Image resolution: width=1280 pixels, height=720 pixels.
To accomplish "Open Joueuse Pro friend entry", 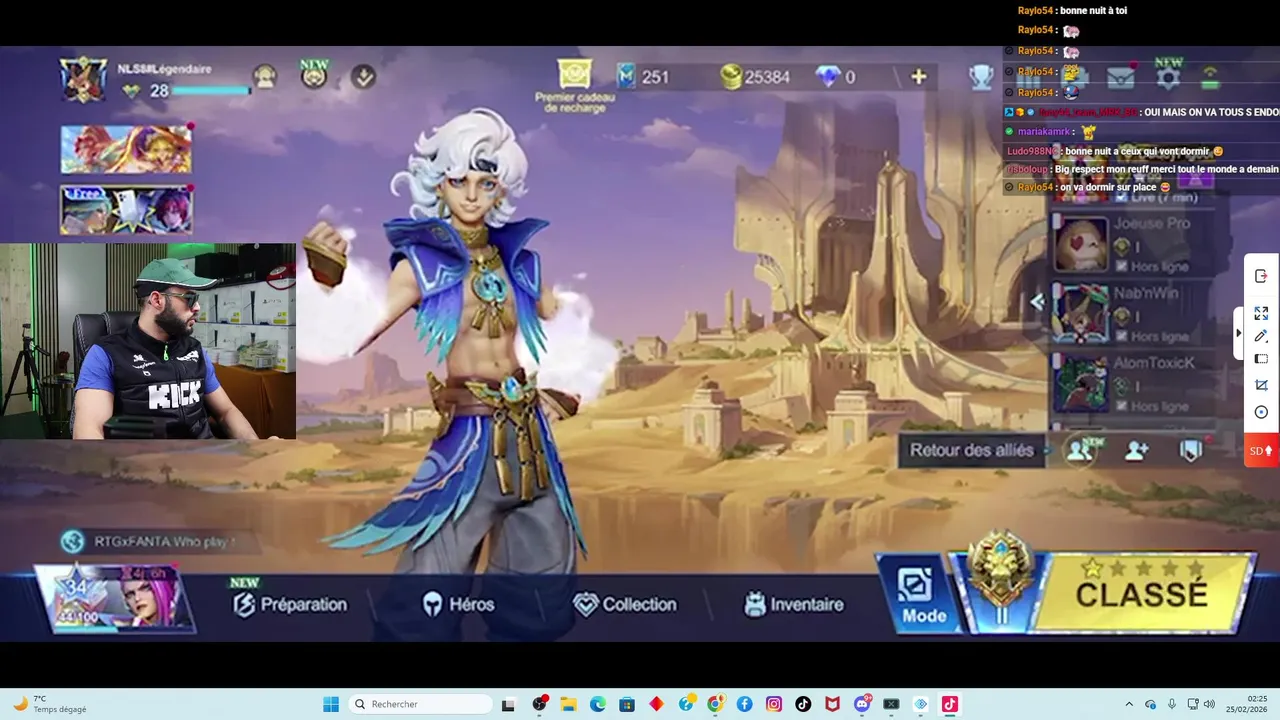I will click(x=1134, y=244).
